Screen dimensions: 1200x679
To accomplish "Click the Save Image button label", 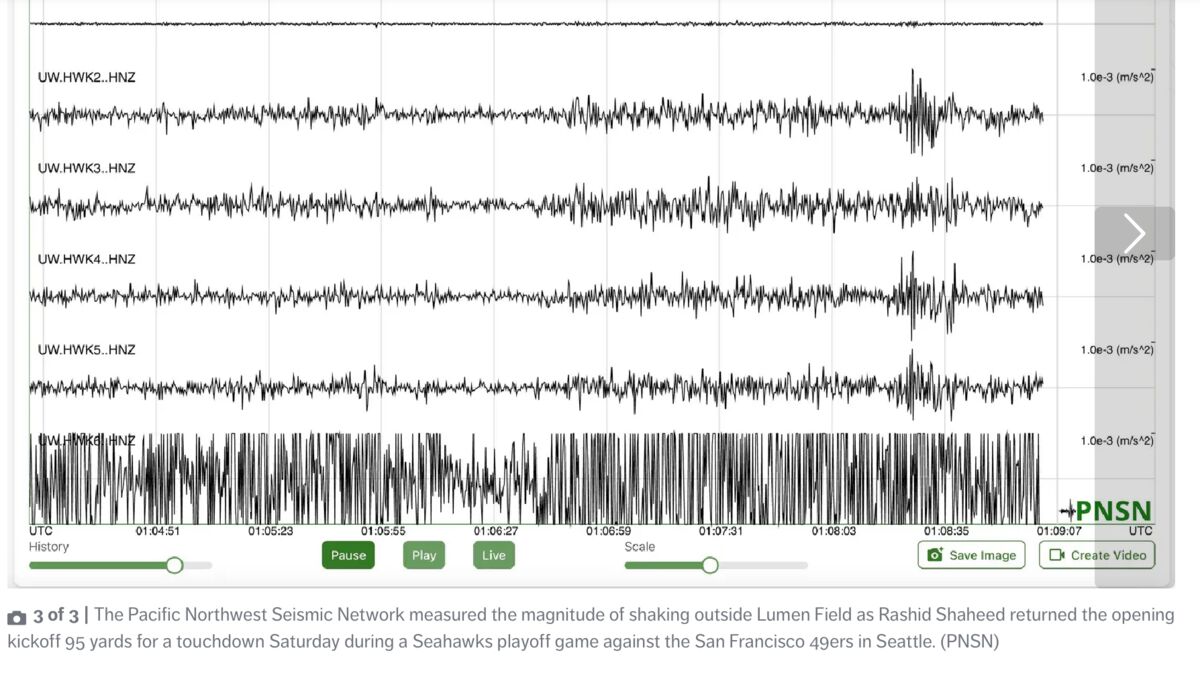I will click(x=982, y=555).
